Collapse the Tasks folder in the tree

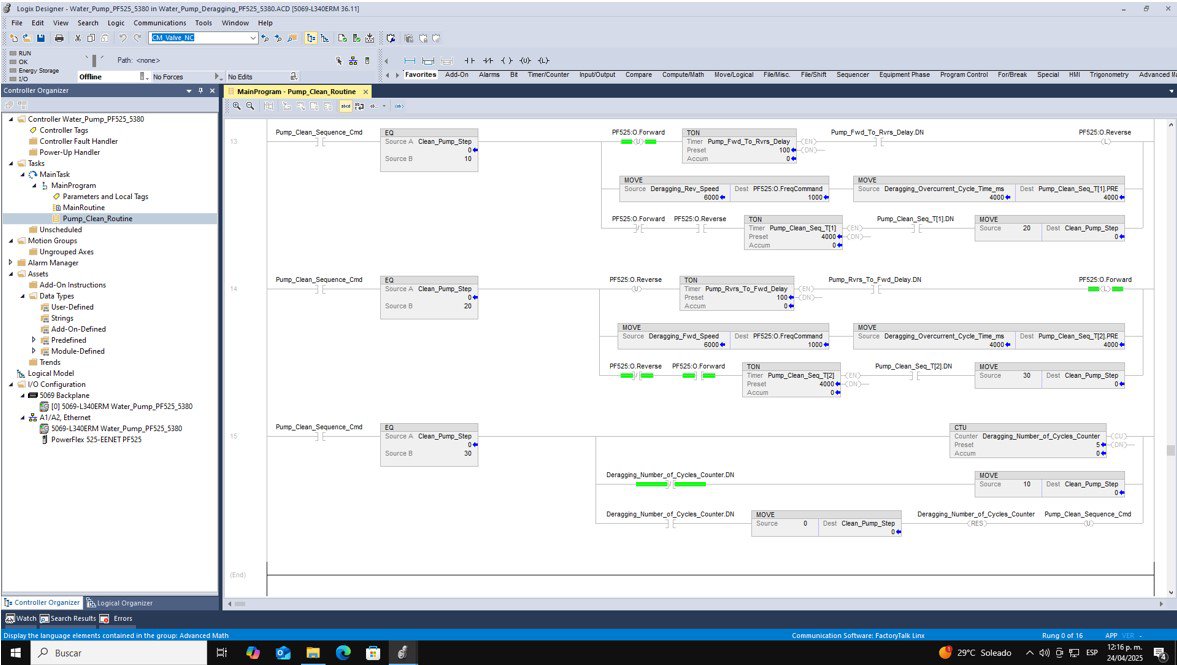point(11,163)
